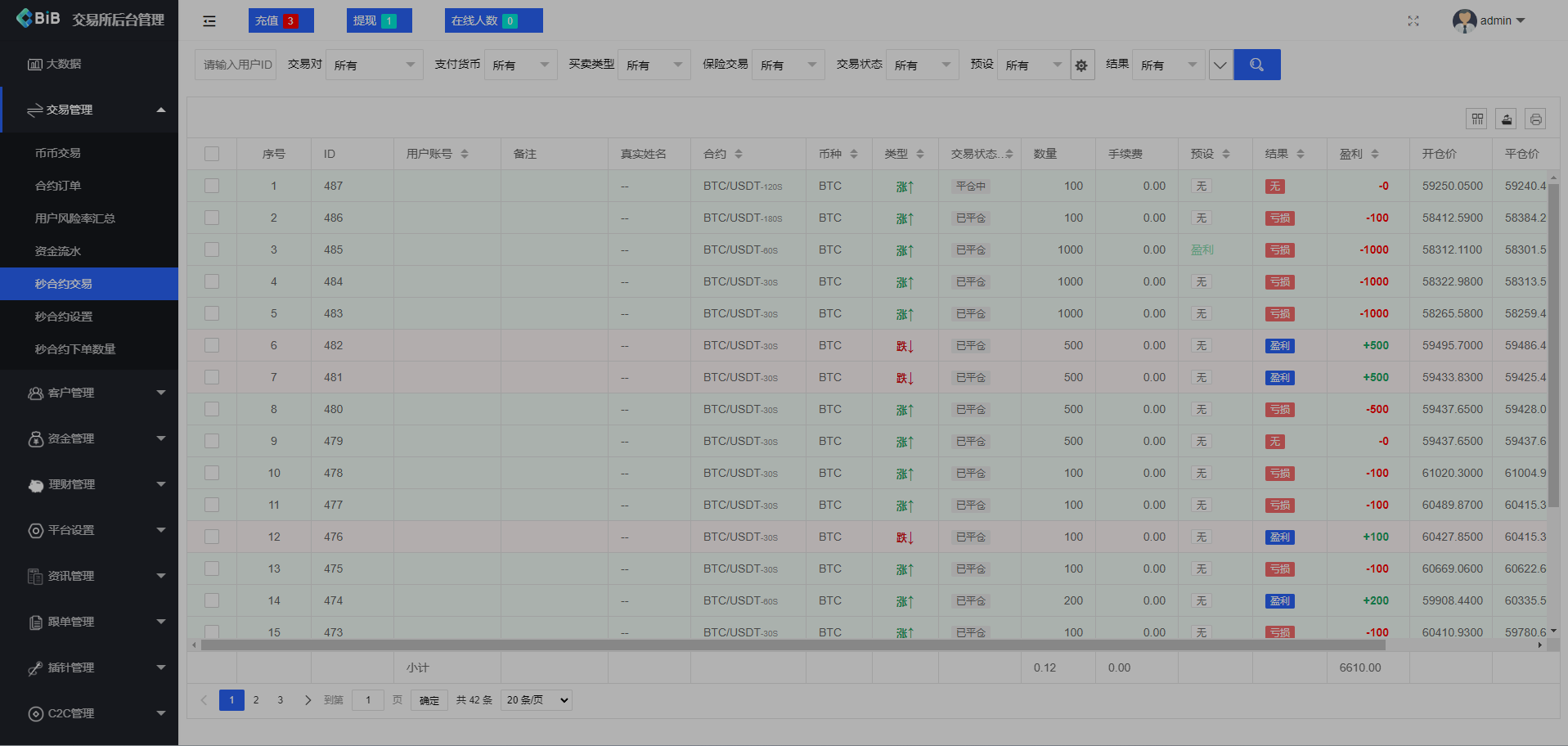The width and height of the screenshot is (1568, 746).
Task: Open the 预设 filter dropdown
Action: pyautogui.click(x=1034, y=65)
